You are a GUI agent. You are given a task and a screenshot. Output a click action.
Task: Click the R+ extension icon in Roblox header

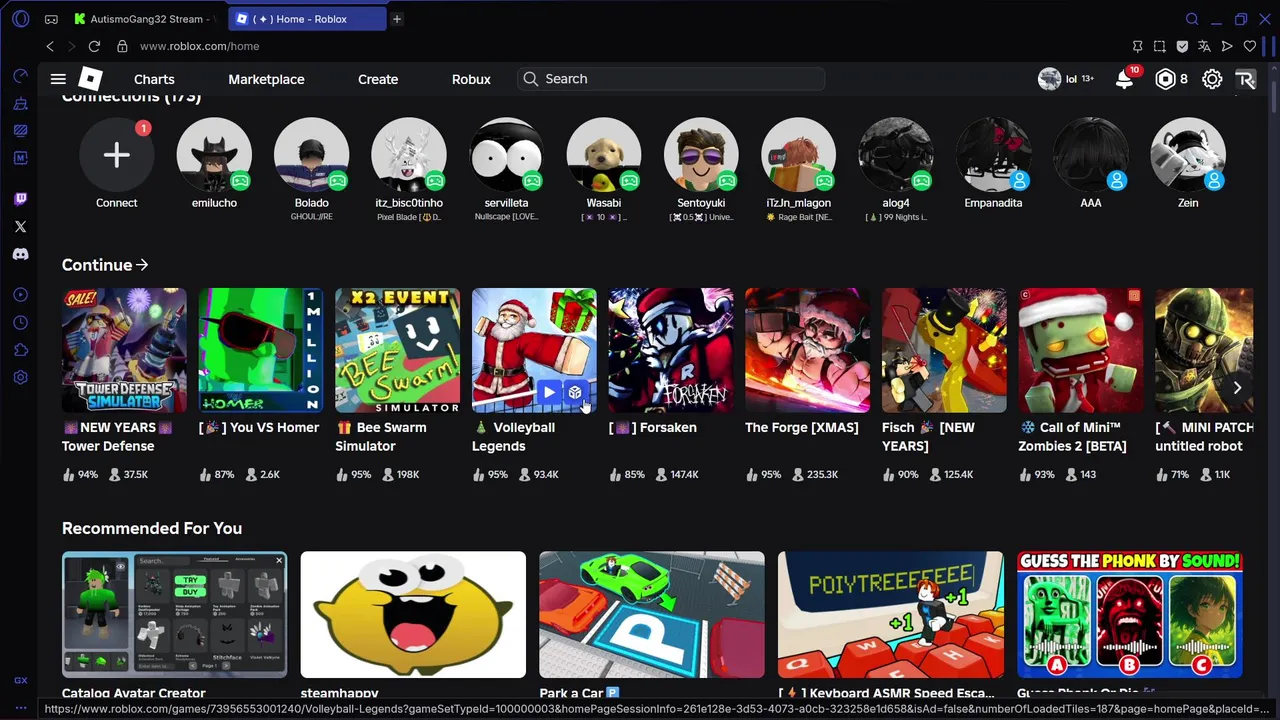(x=1245, y=79)
